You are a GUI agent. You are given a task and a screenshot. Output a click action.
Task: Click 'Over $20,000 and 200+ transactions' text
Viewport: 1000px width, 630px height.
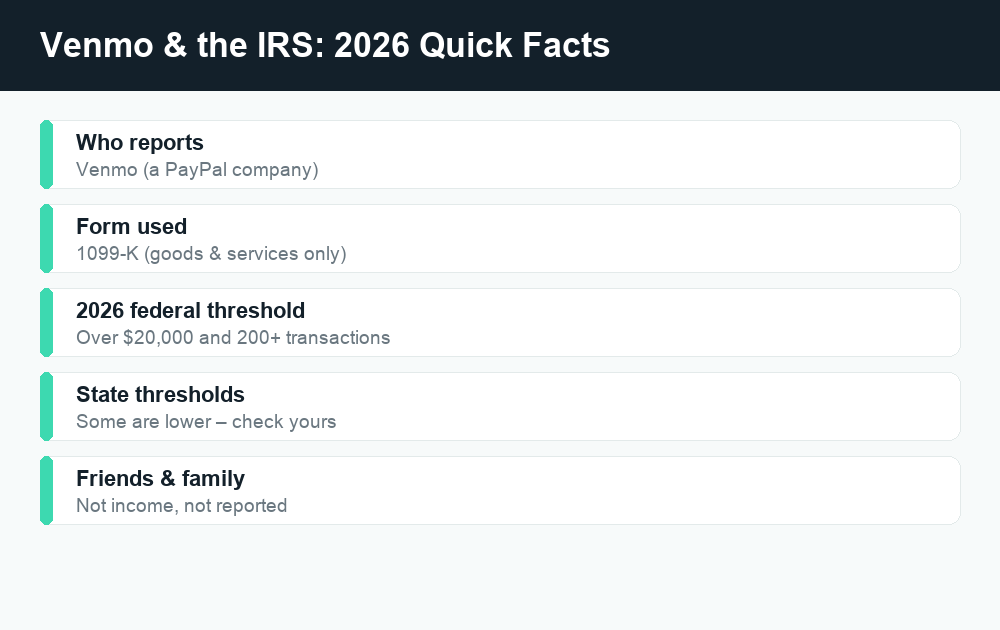tap(233, 337)
